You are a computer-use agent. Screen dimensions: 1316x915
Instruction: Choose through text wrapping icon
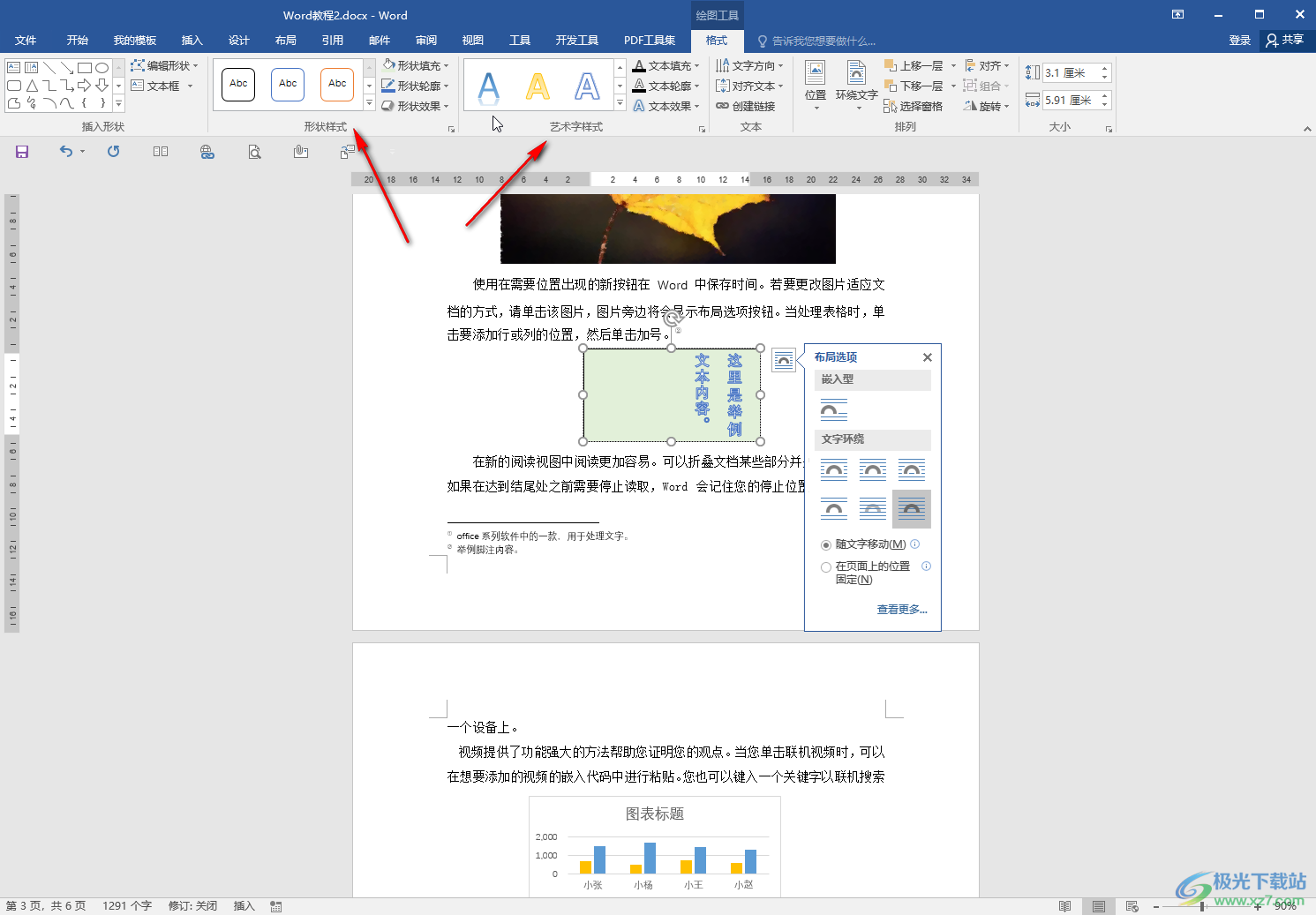tap(912, 470)
